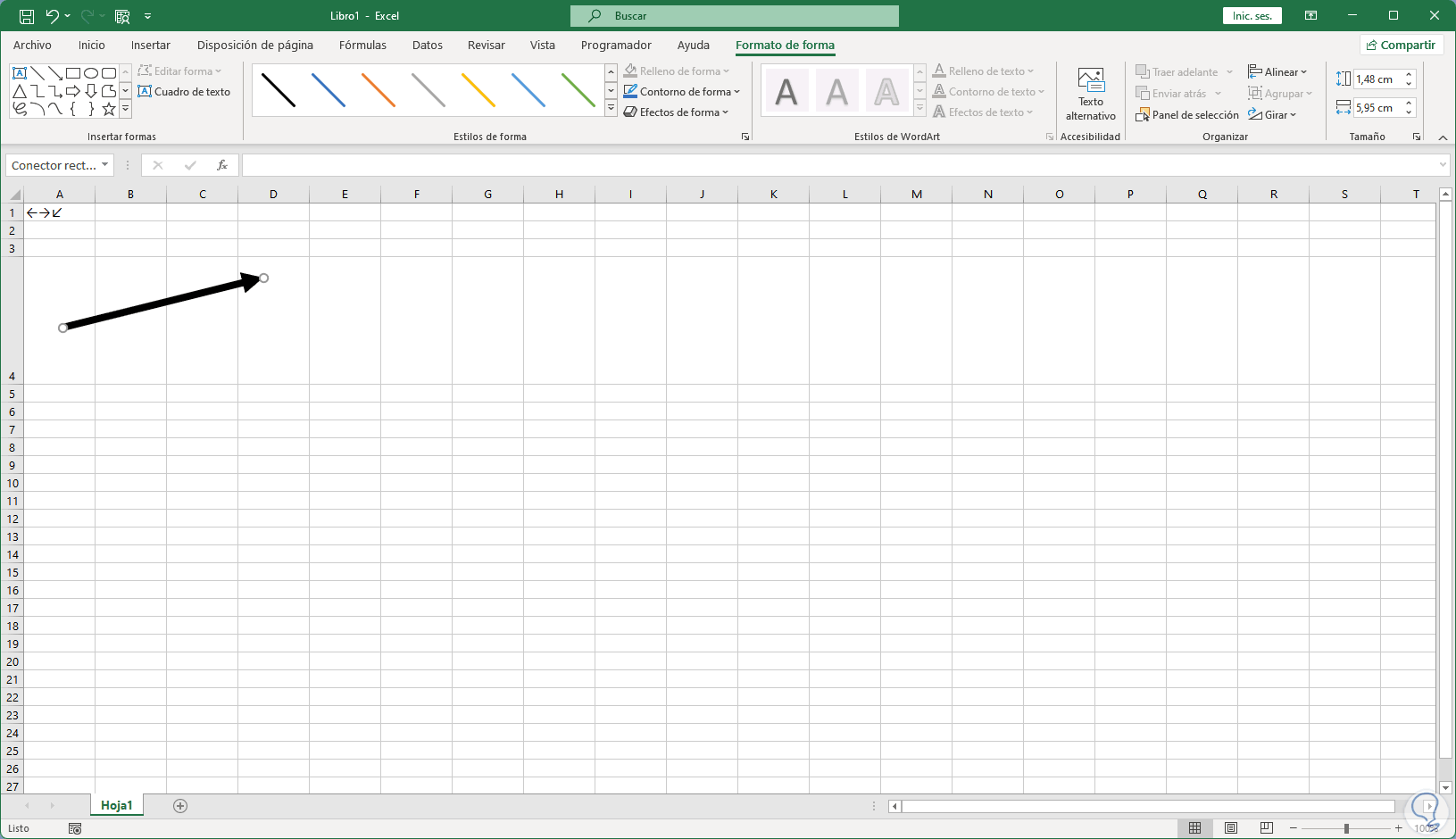Switch to the Datos tab

[x=428, y=46]
